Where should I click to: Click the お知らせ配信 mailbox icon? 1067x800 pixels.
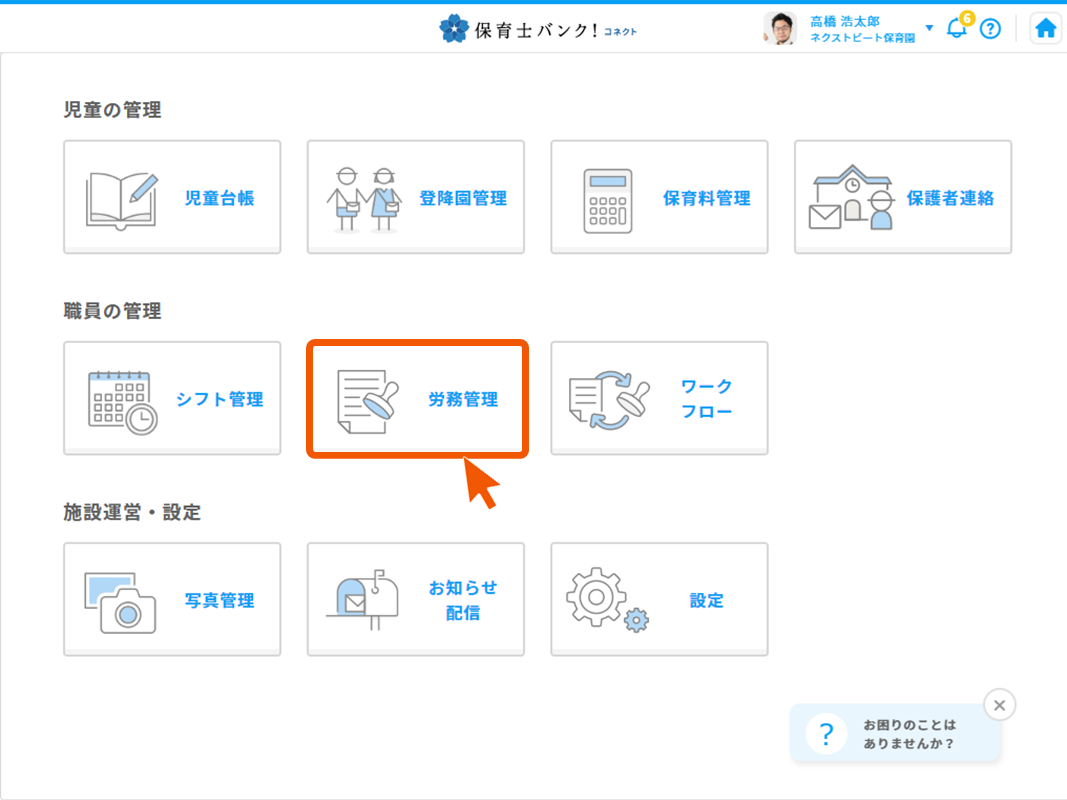[364, 600]
